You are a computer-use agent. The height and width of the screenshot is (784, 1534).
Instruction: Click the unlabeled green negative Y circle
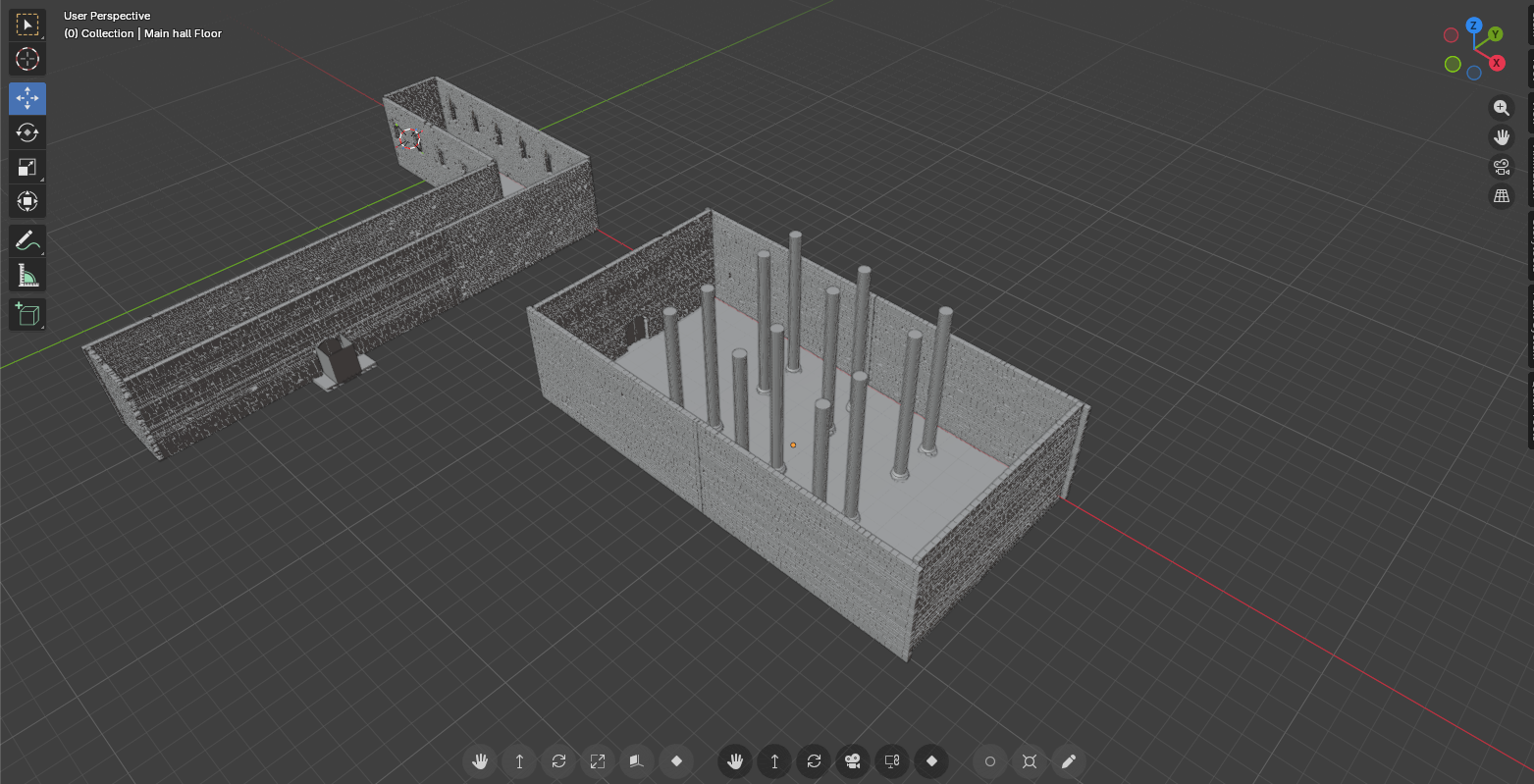point(1453,64)
